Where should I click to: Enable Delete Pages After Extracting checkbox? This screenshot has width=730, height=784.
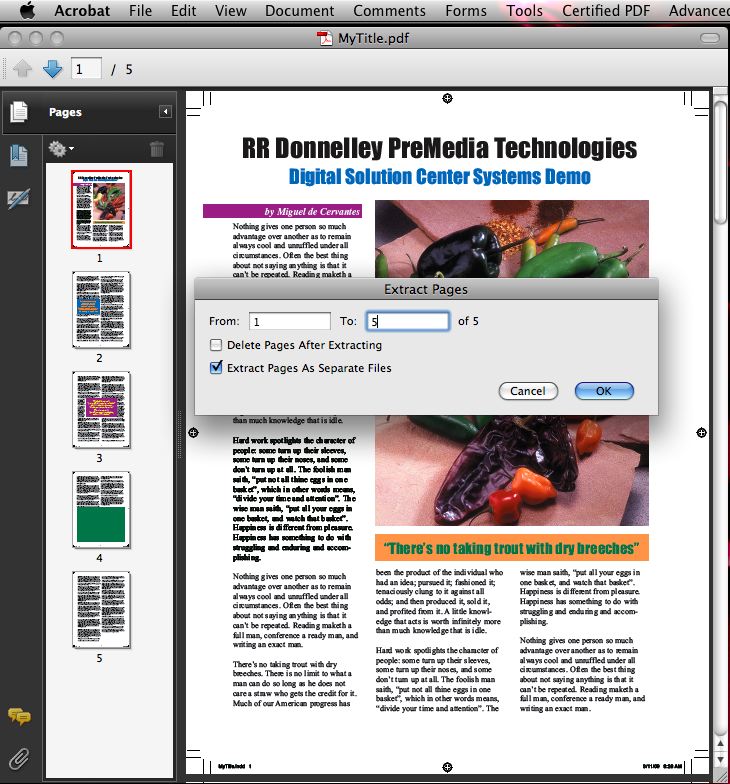tap(216, 345)
